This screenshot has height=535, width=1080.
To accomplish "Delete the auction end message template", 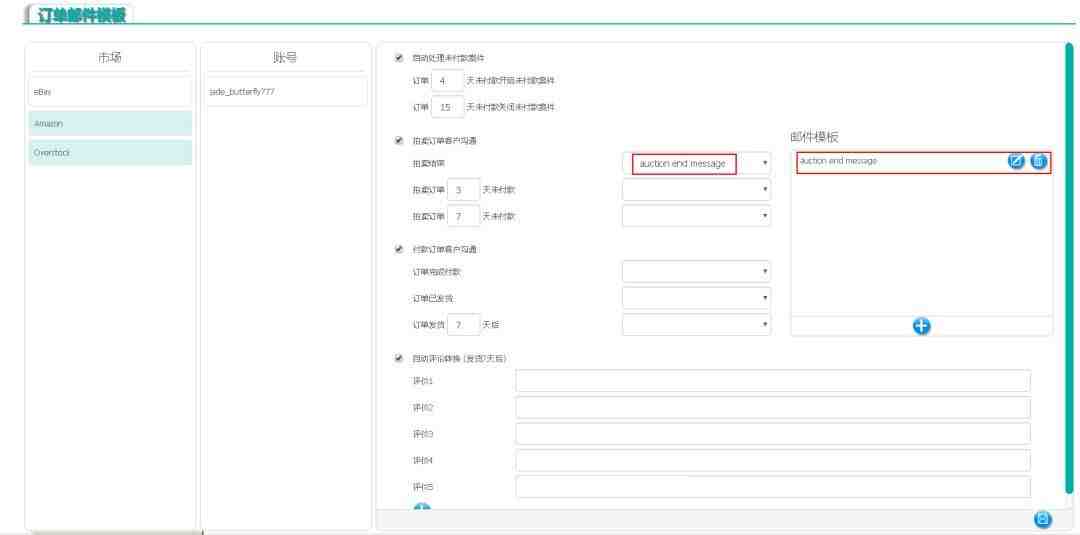I will point(1039,162).
